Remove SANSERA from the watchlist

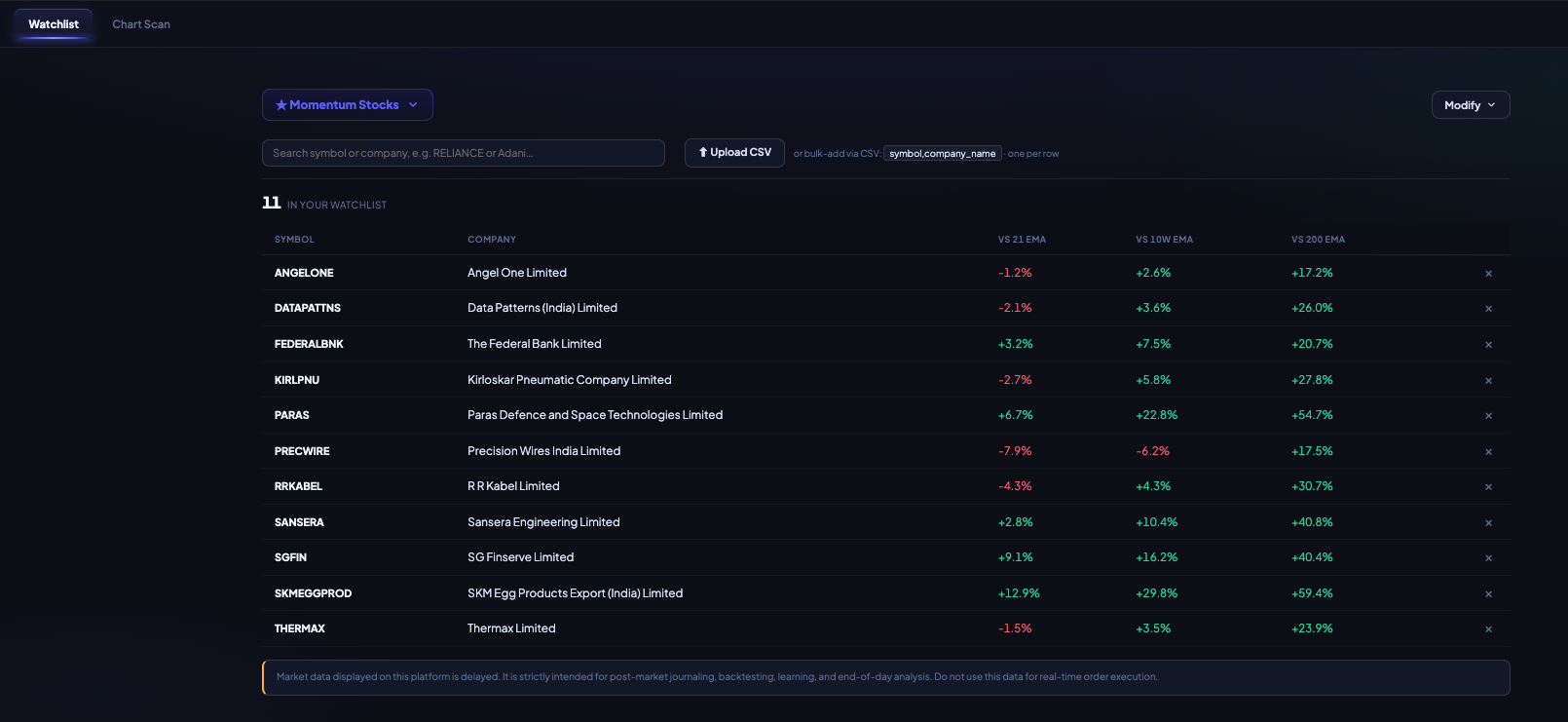[x=1488, y=523]
